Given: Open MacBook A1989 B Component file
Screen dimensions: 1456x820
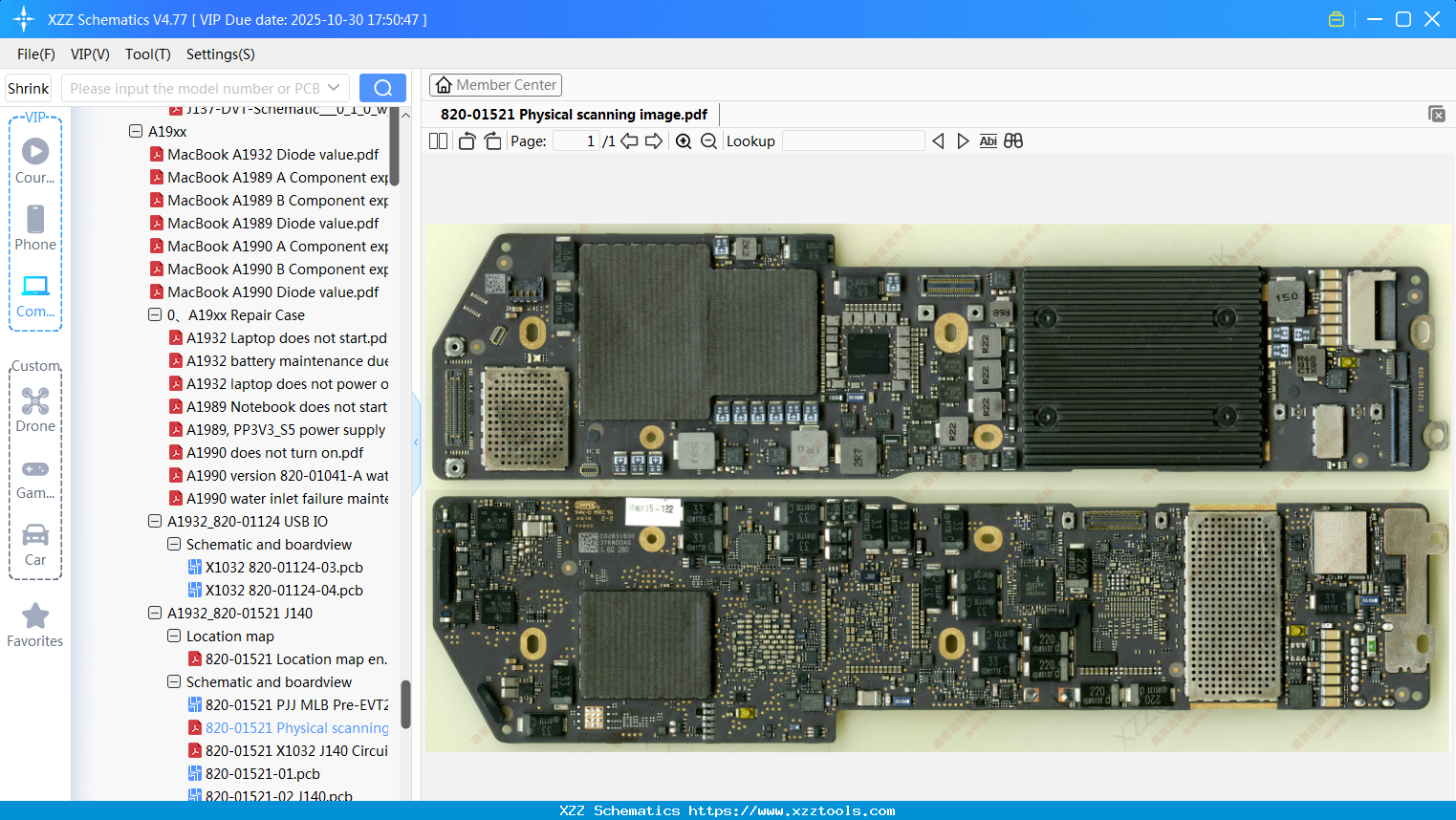Looking at the screenshot, I should tap(269, 201).
